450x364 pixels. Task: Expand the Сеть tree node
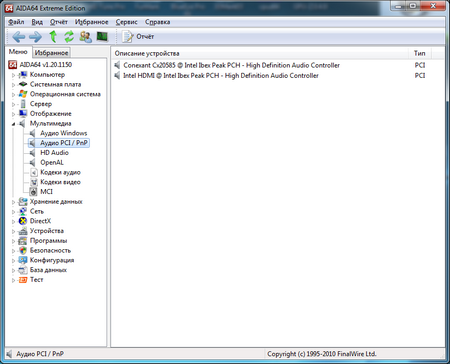point(13,212)
